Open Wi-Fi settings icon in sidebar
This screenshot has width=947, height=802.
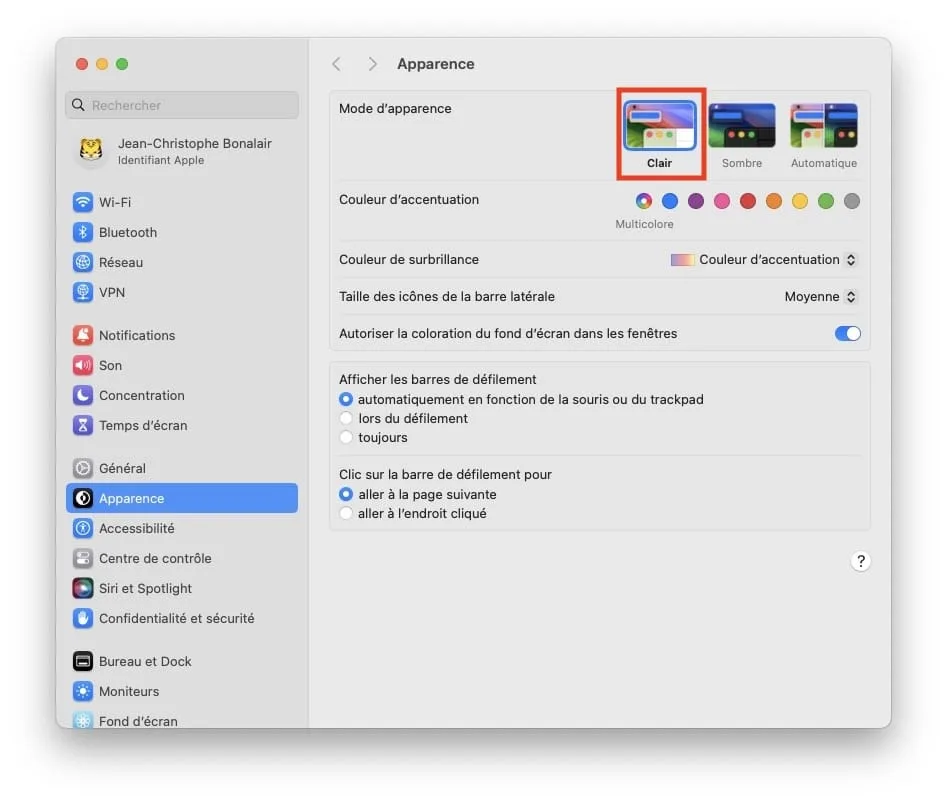coord(83,202)
